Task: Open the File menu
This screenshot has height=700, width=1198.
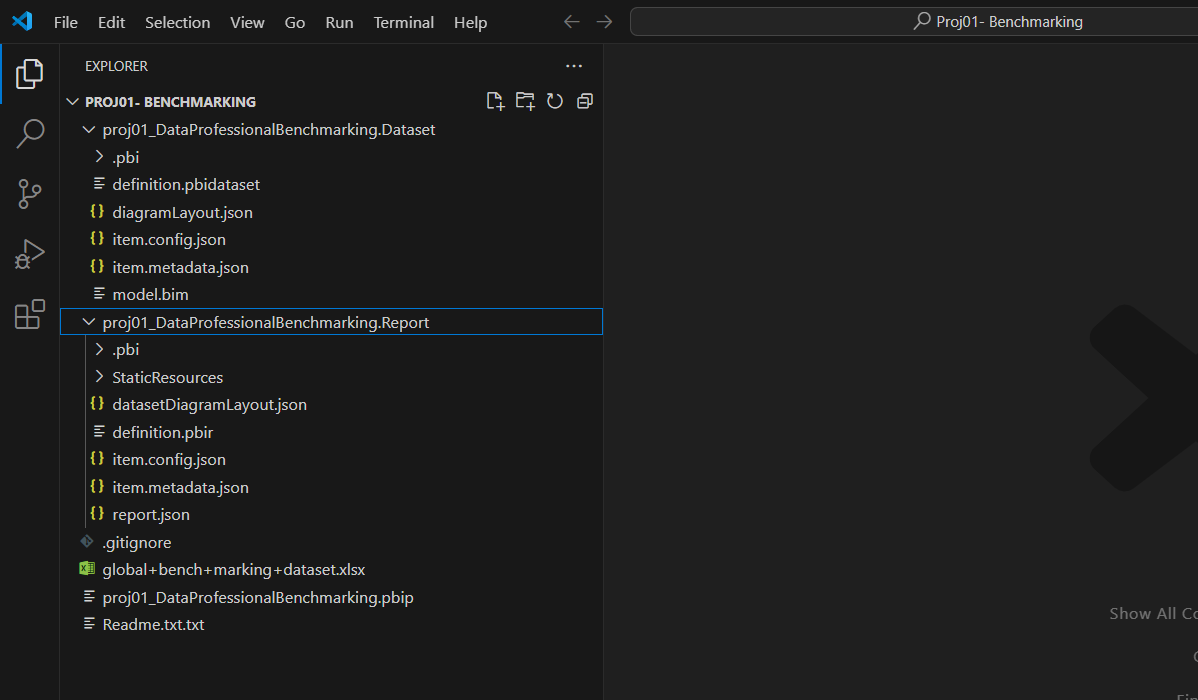Action: (65, 22)
